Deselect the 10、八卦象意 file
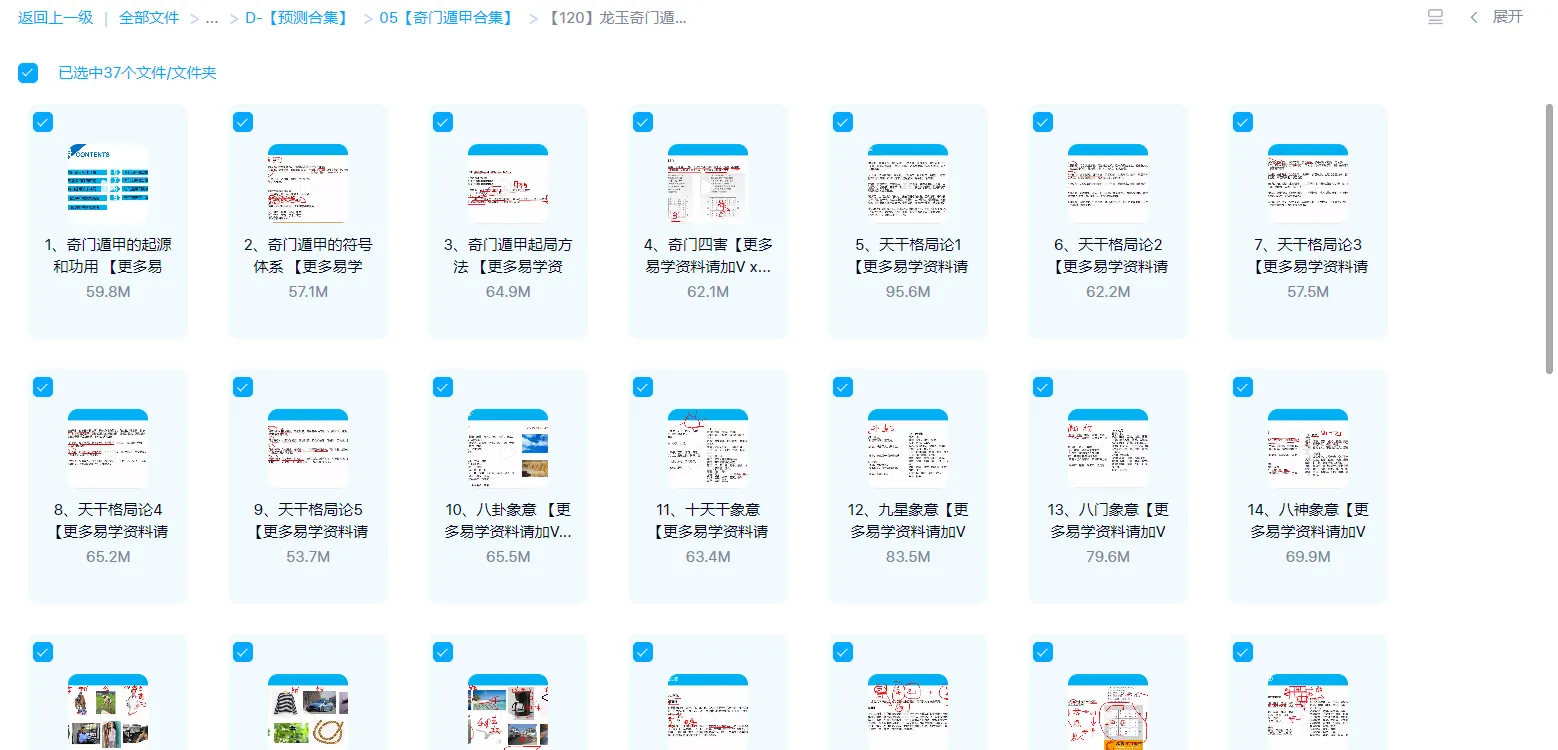The width and height of the screenshot is (1558, 750). coord(442,386)
